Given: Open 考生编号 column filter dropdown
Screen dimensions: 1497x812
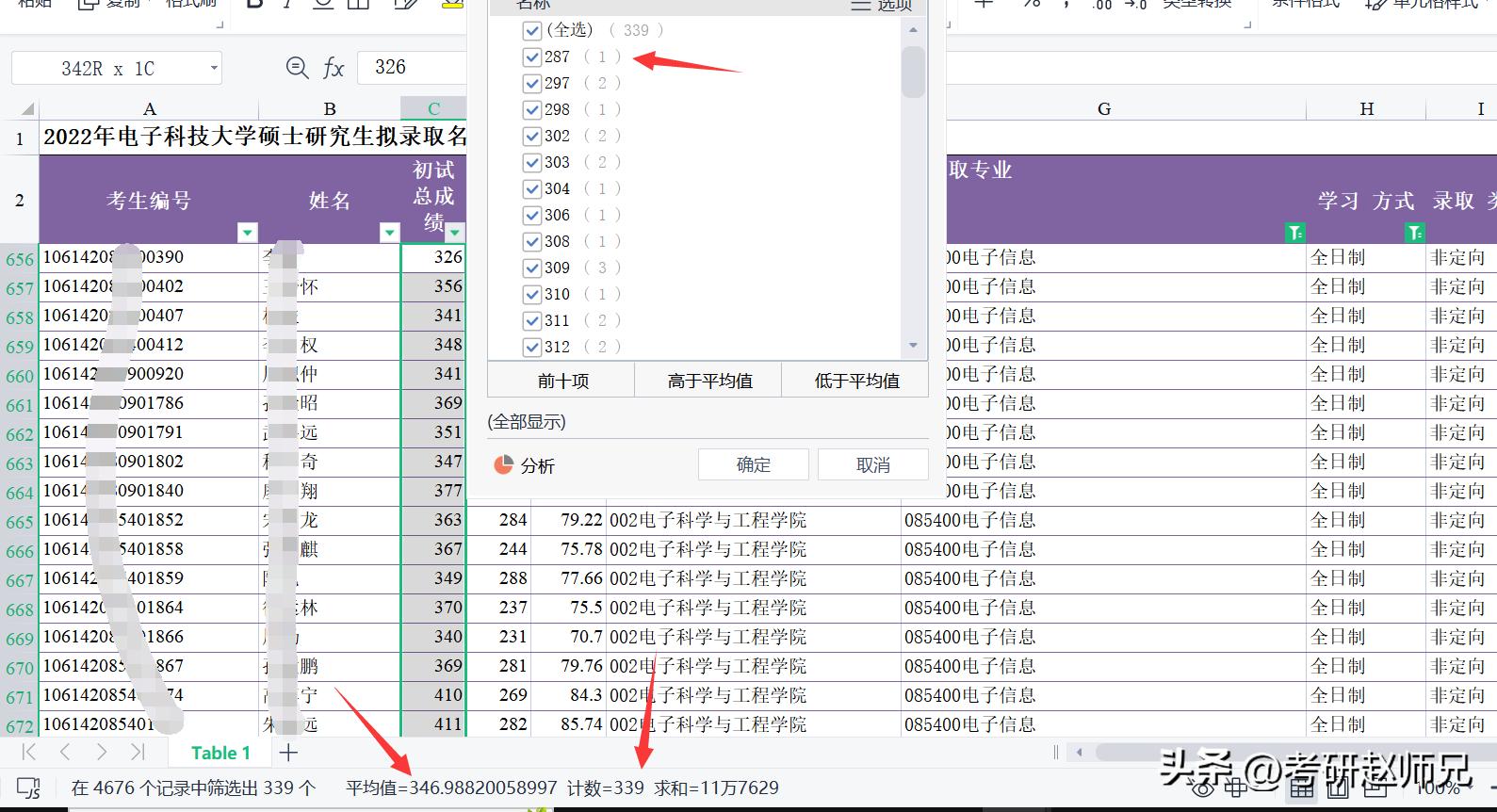Looking at the screenshot, I should click(247, 233).
